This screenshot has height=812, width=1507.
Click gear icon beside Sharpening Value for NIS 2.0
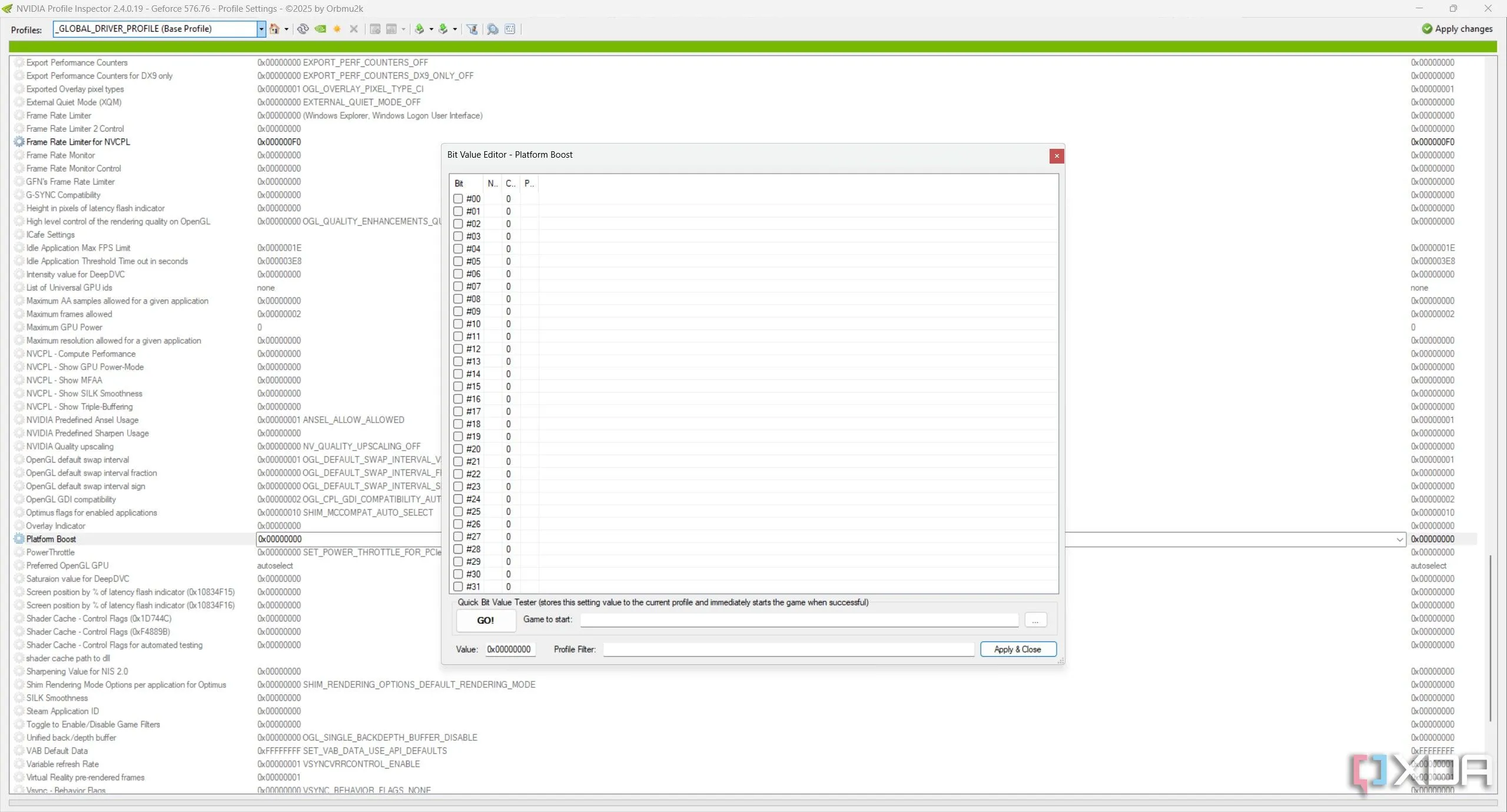19,671
